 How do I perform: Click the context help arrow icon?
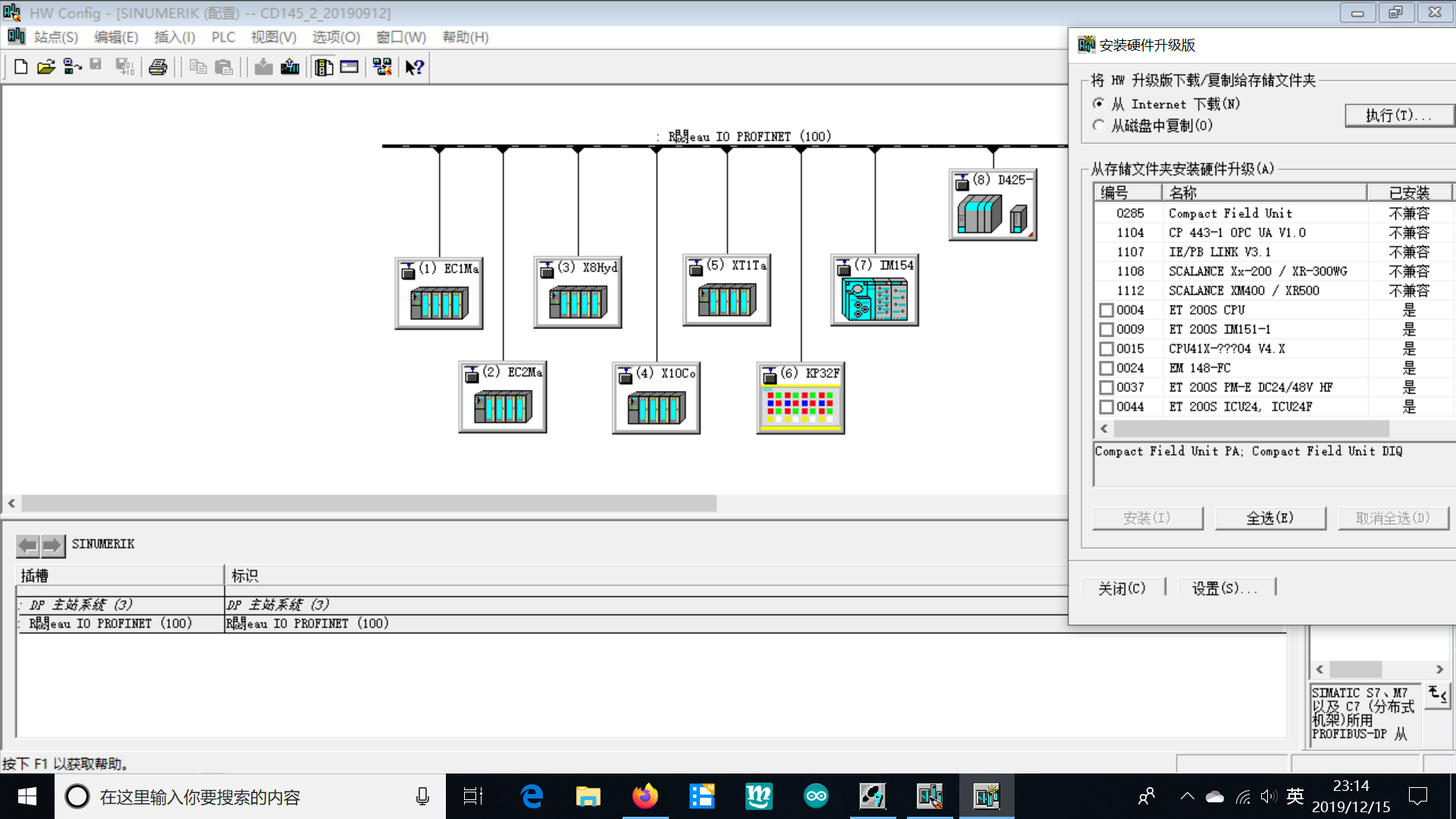coord(414,67)
